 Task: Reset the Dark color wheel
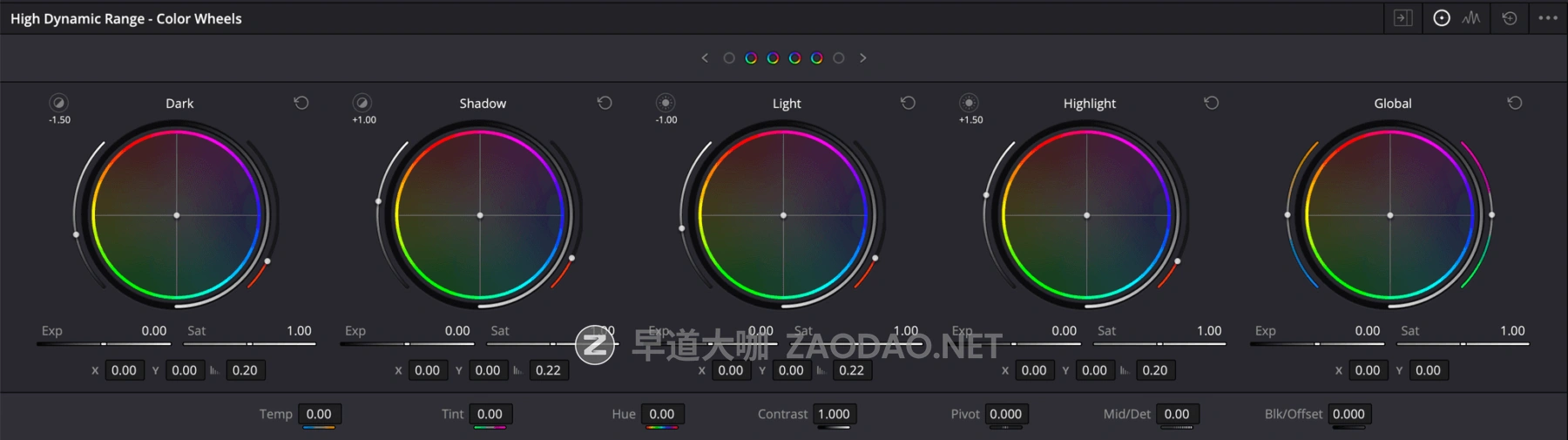[x=301, y=103]
